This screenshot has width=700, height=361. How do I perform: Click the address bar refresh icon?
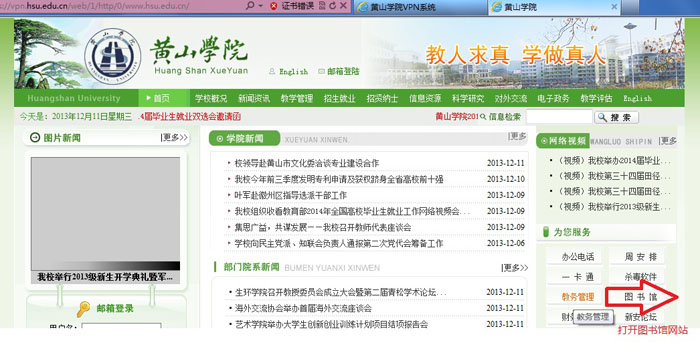[x=333, y=6]
